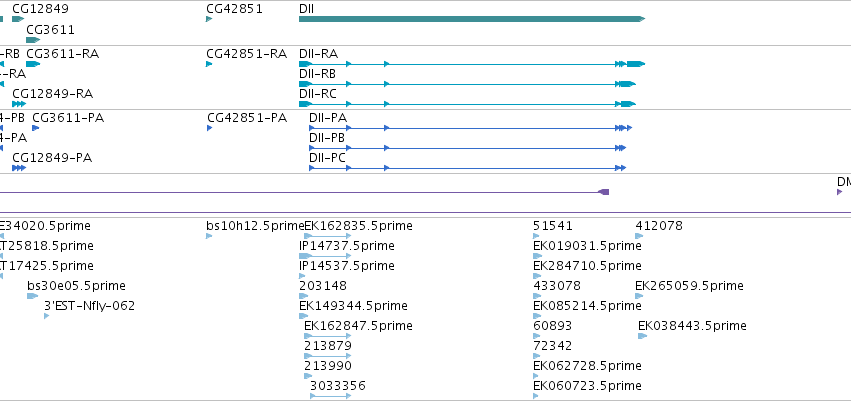
Task: Select EST EK060723.5prime
Action: click(536, 396)
